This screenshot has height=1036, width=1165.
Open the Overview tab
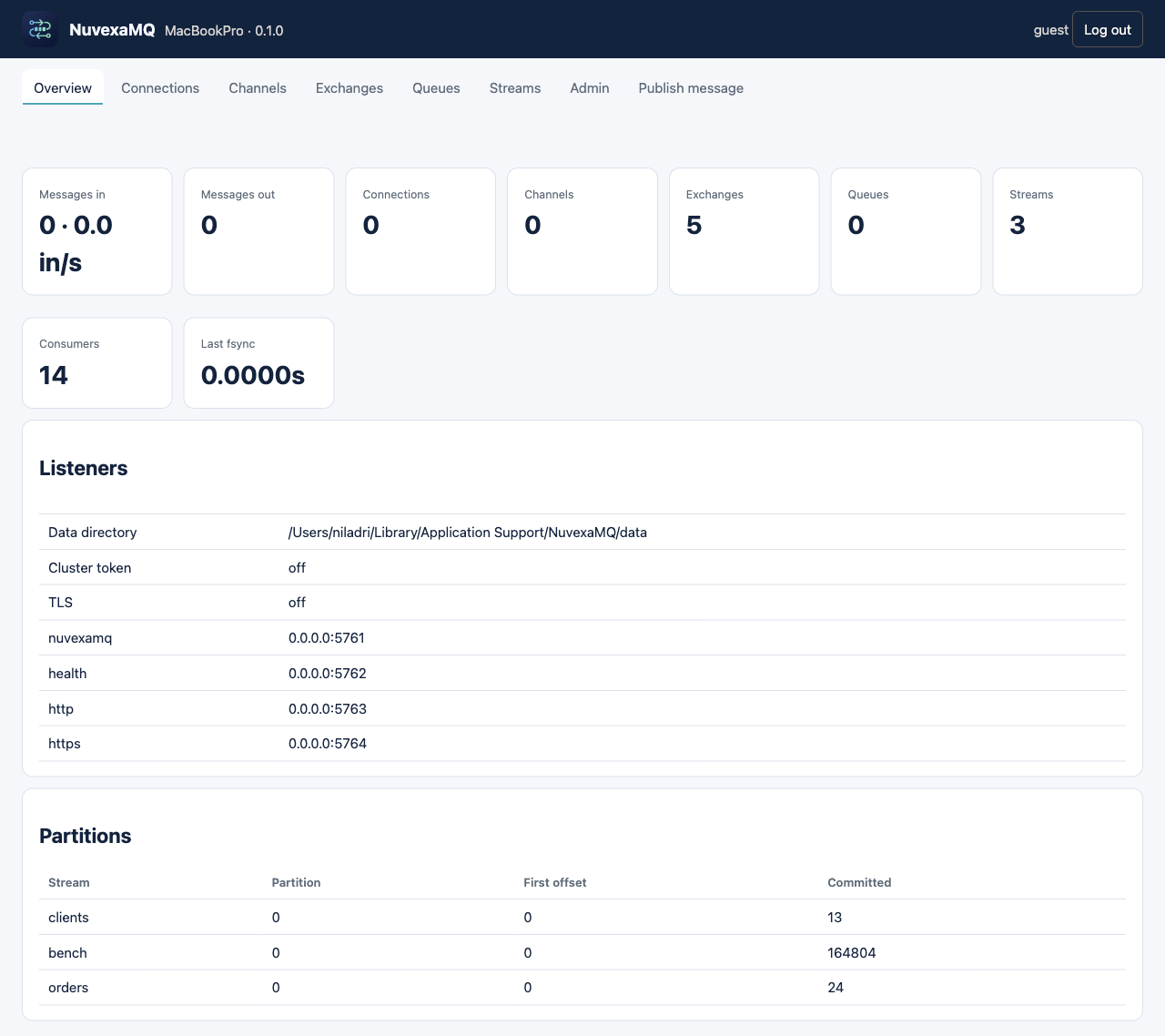pos(63,88)
